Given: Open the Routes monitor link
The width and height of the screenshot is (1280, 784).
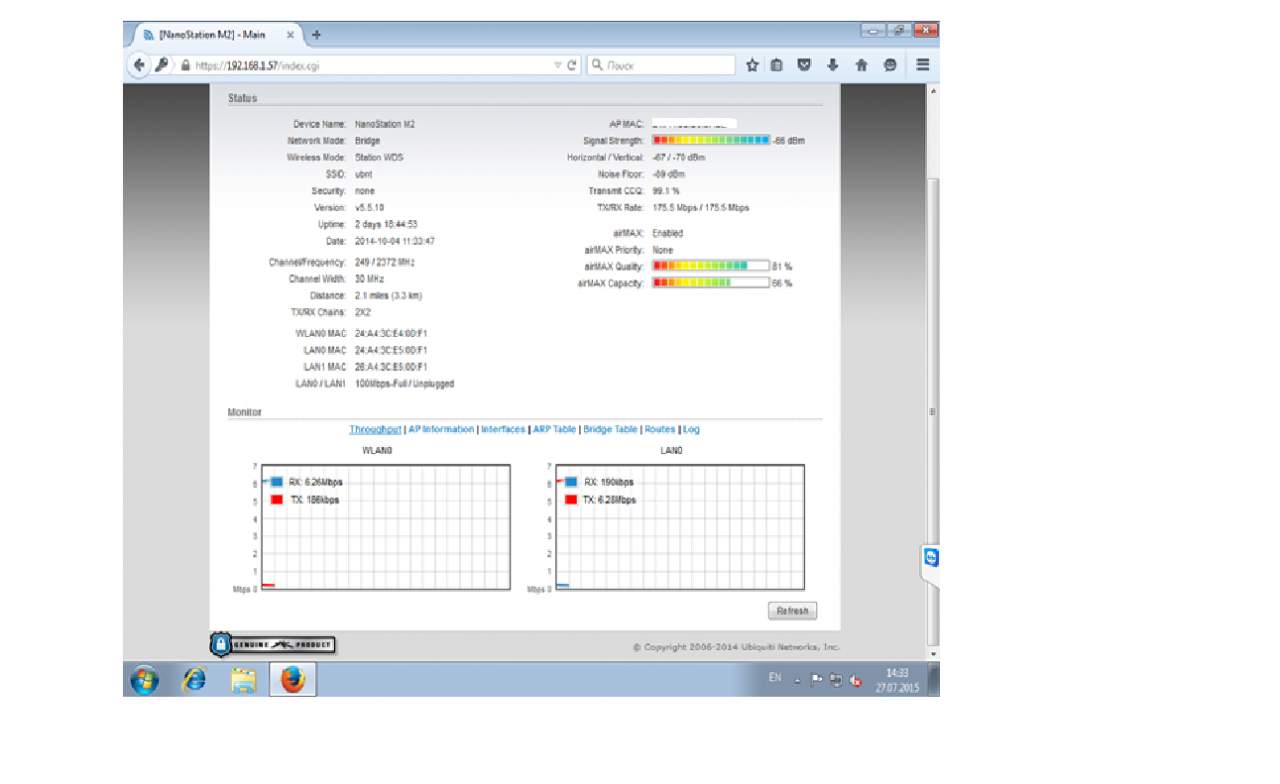Looking at the screenshot, I should (660, 430).
